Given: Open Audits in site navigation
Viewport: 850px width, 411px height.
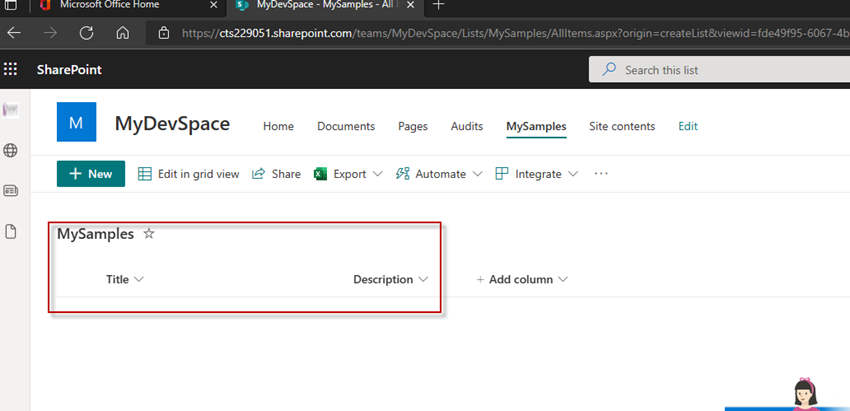Looking at the screenshot, I should (467, 126).
